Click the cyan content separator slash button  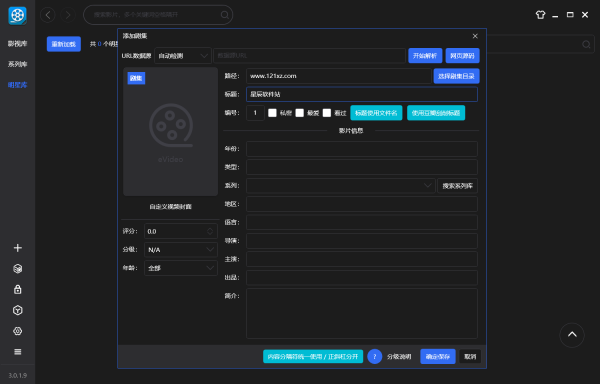(313, 356)
